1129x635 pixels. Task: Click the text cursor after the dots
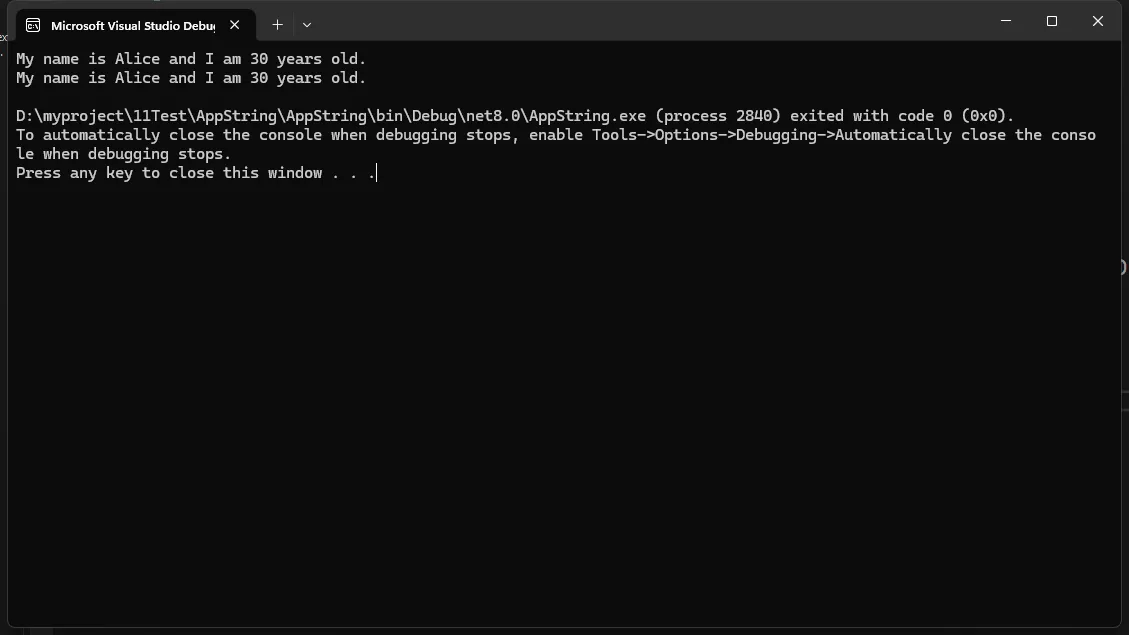377,173
